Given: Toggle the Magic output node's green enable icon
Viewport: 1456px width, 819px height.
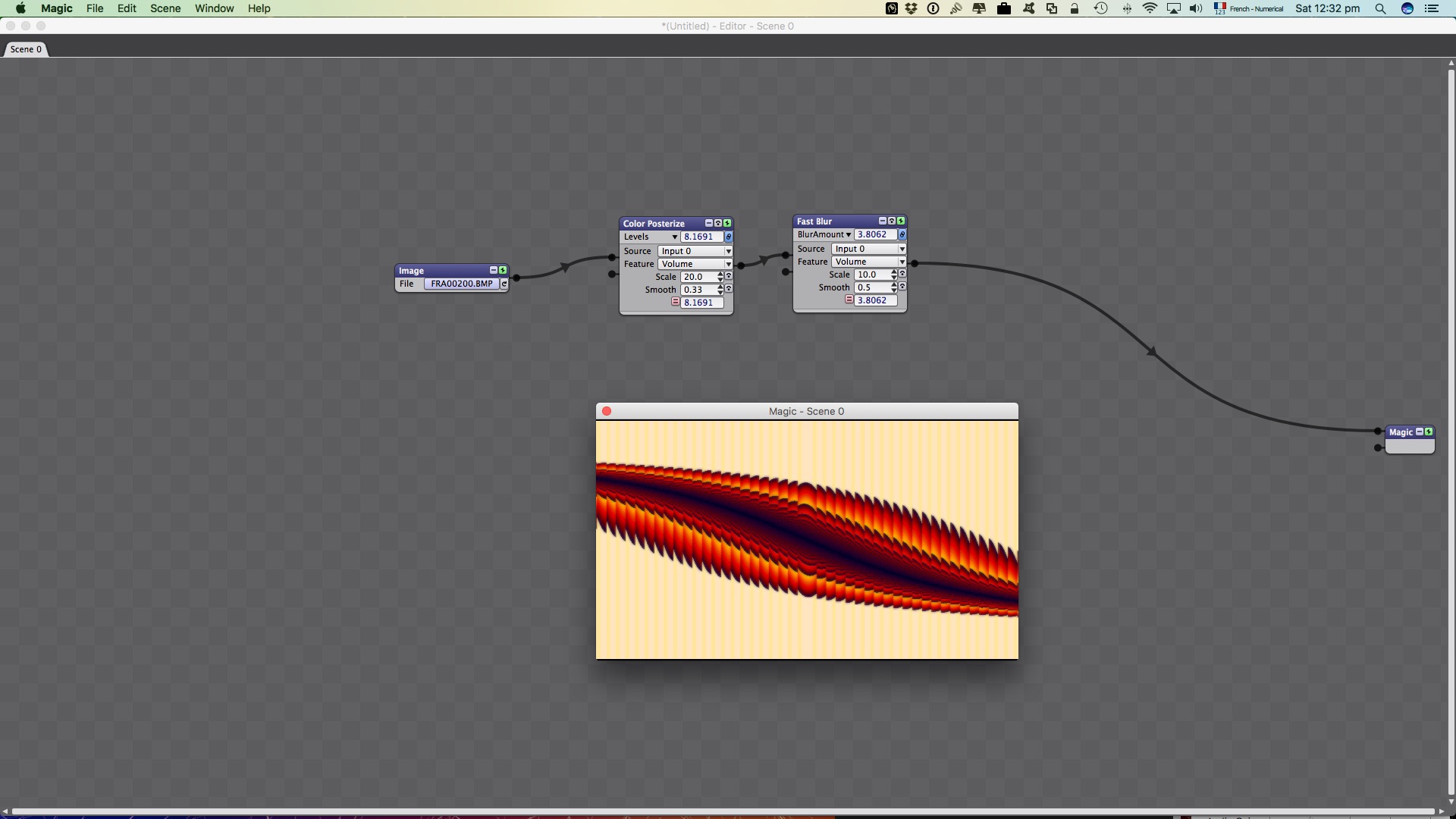Looking at the screenshot, I should 1429,431.
